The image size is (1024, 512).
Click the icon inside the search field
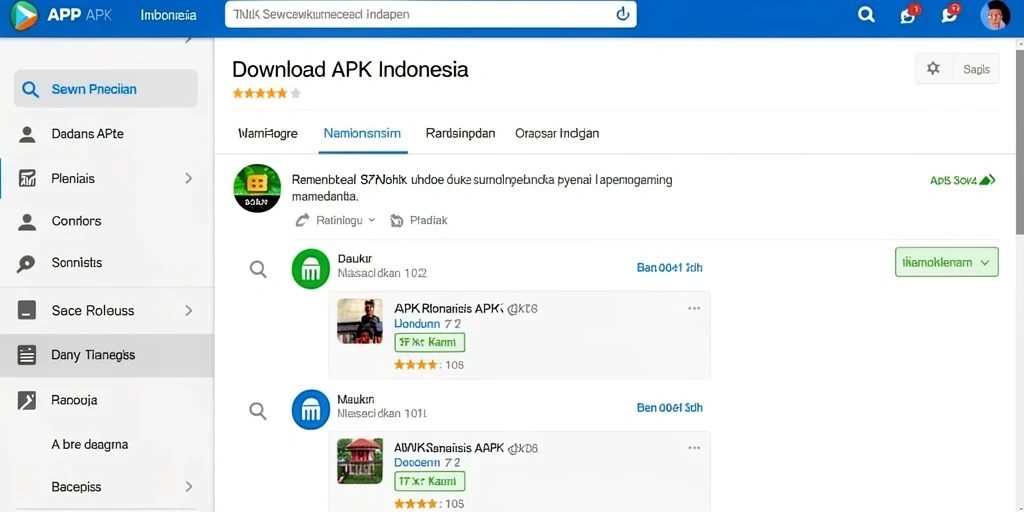coord(622,14)
